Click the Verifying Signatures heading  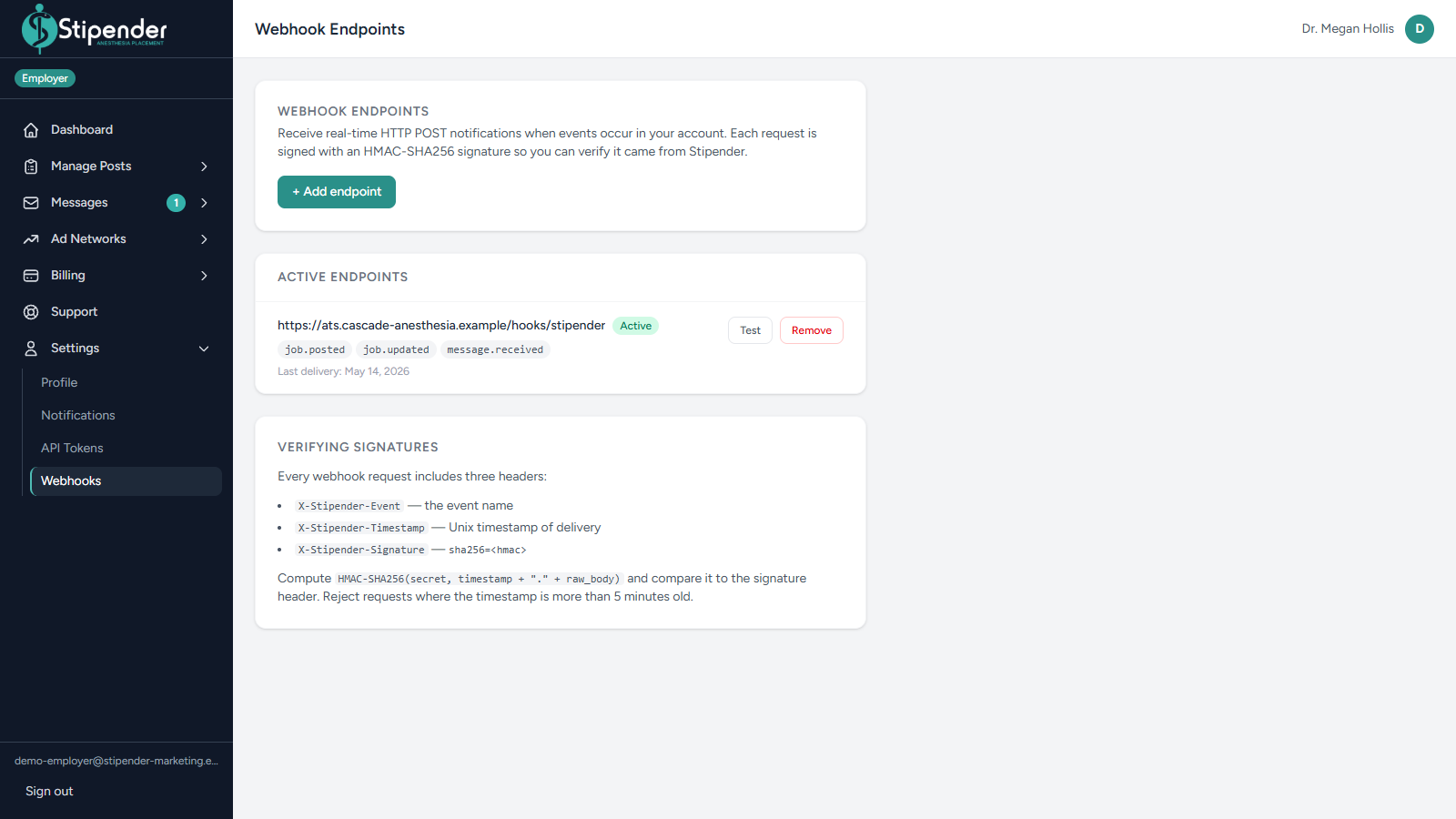[x=358, y=447]
